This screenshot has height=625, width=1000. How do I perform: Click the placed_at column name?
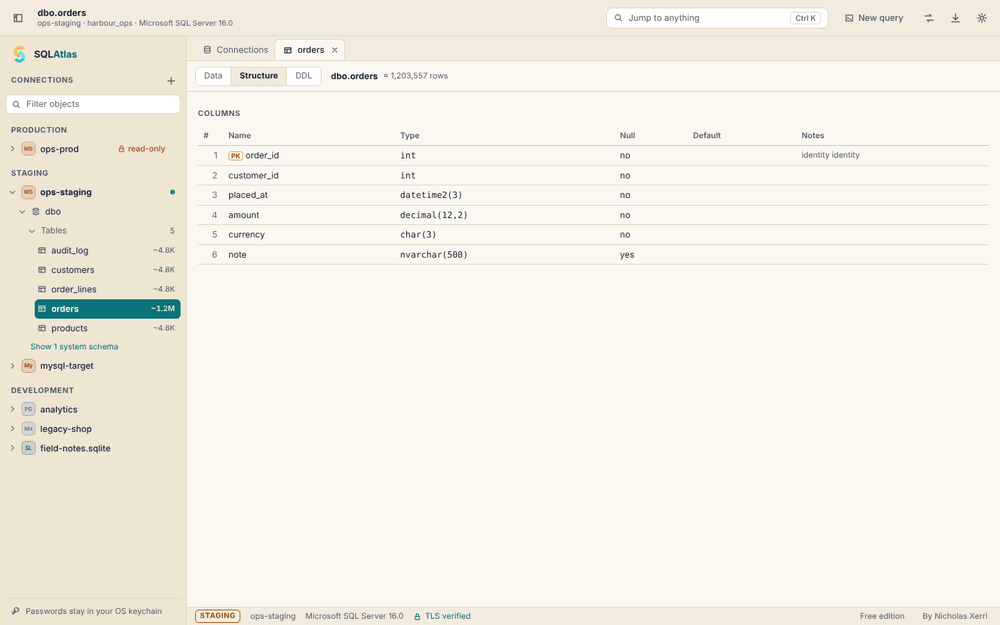[x=248, y=195]
